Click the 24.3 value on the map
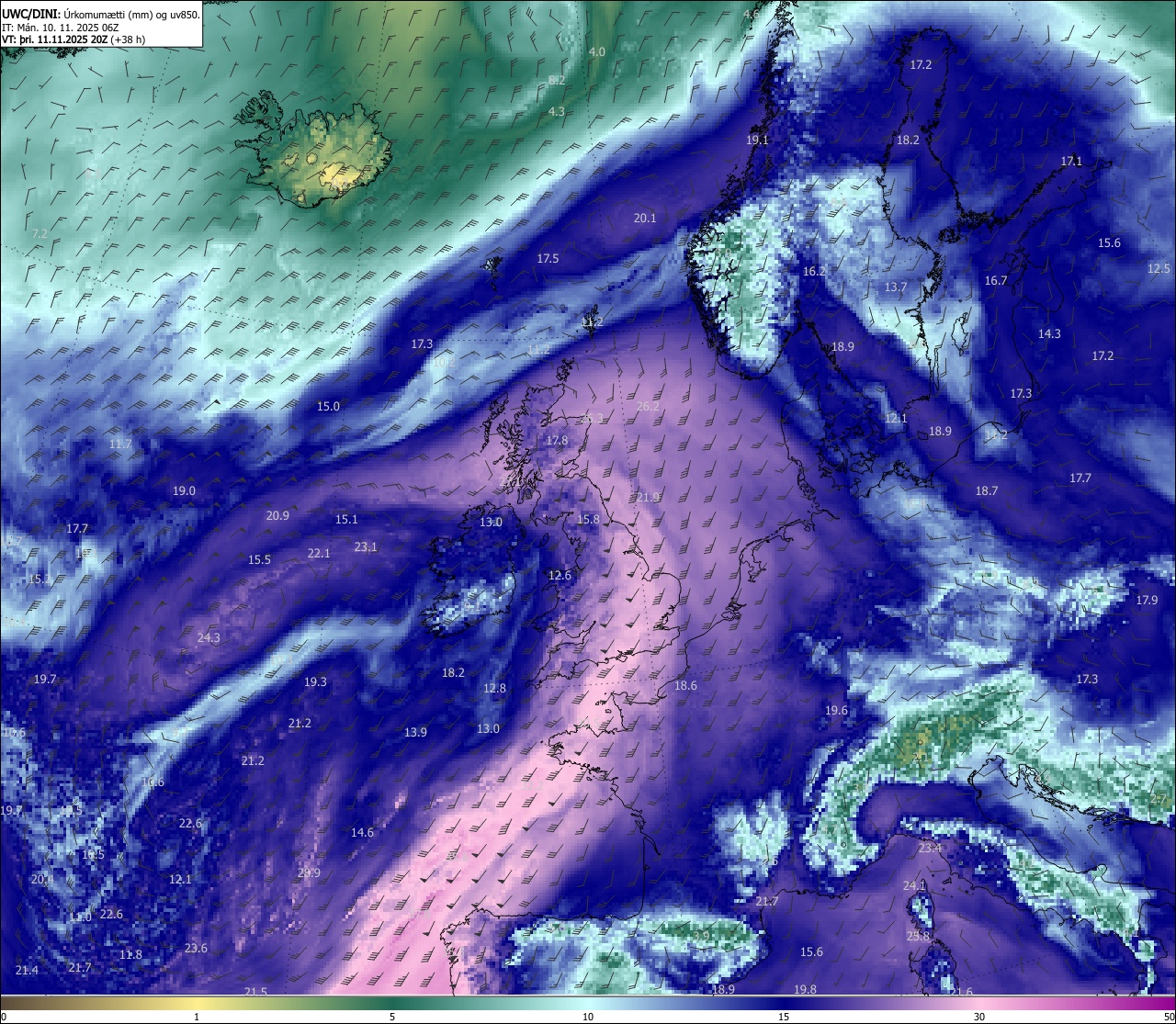 209,637
